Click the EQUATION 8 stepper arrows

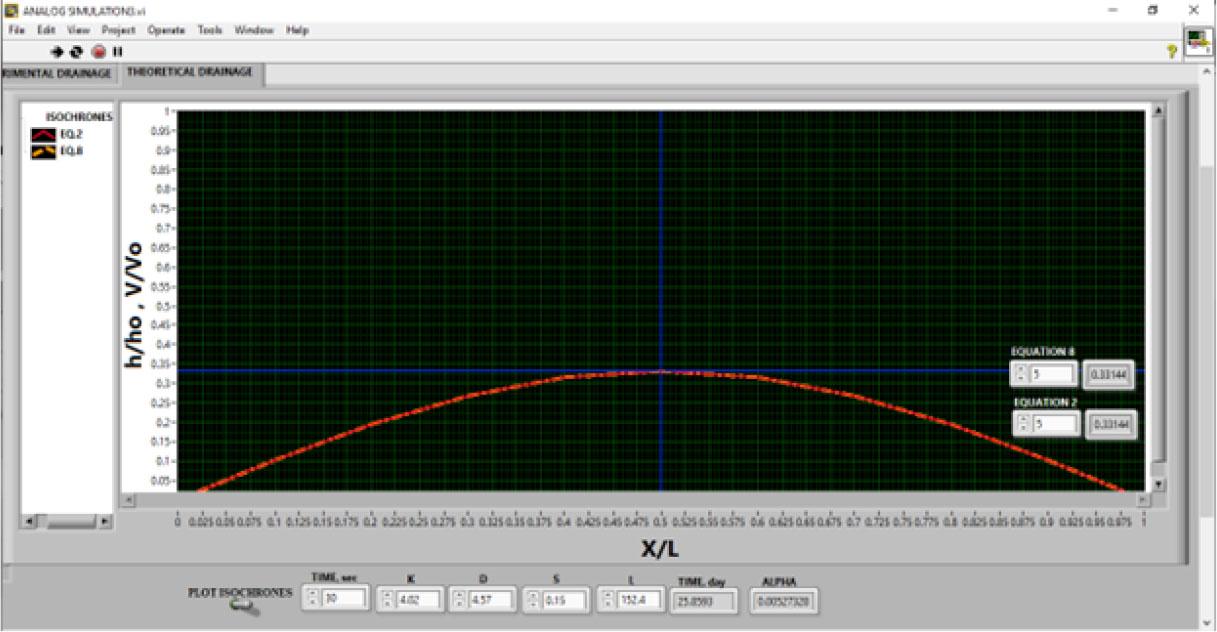coord(1020,374)
